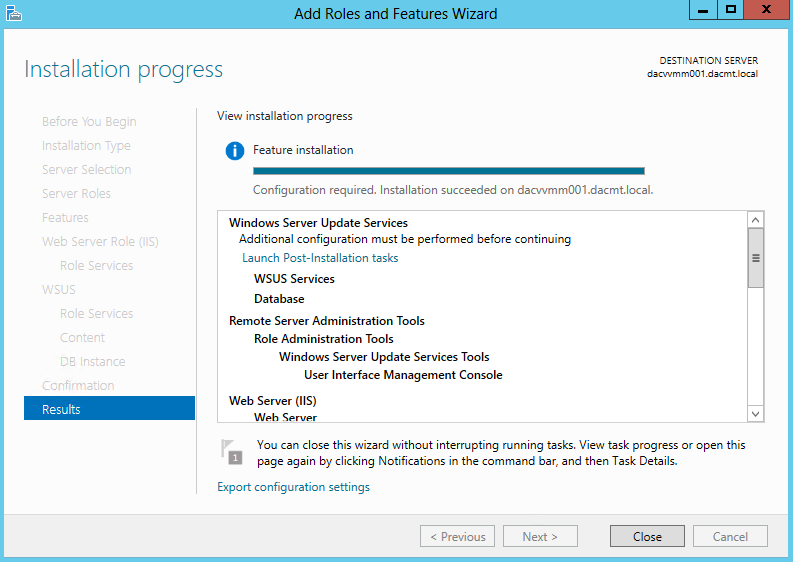Close the wizard with the title bar X

coord(766,10)
